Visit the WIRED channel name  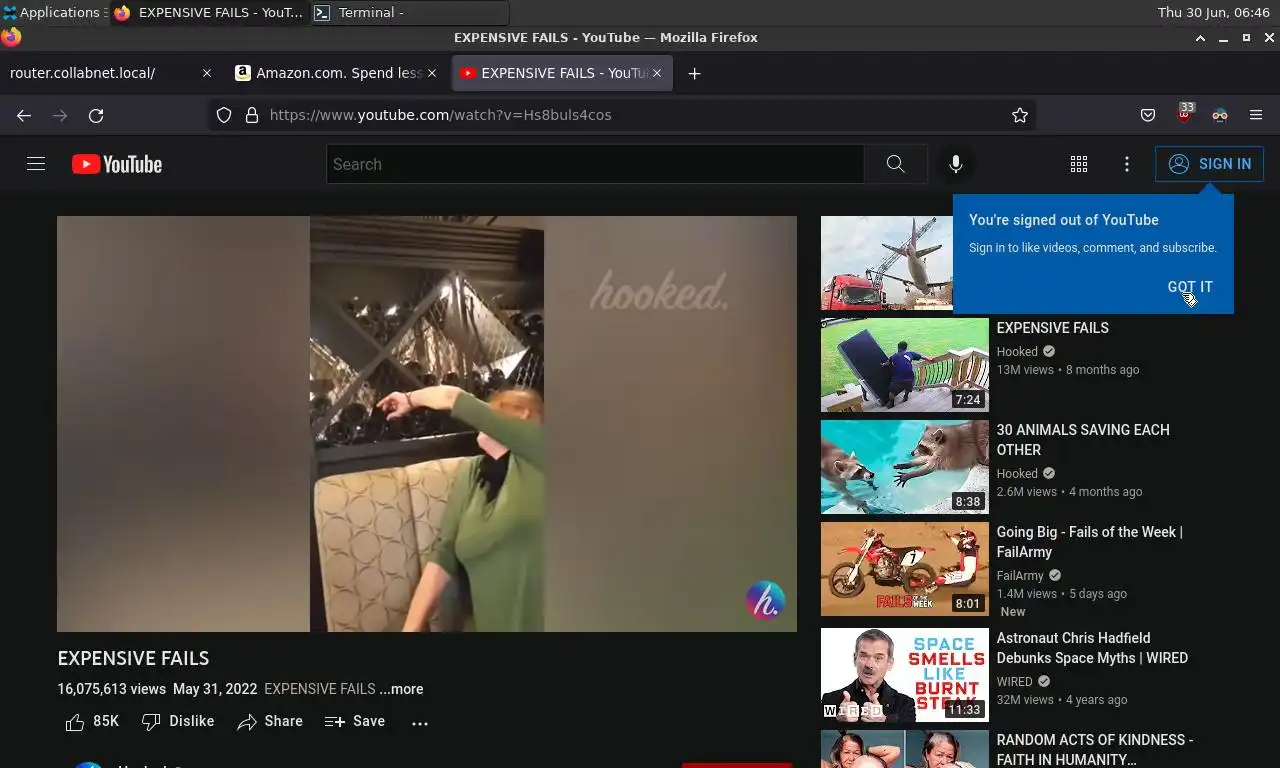pos(1015,681)
